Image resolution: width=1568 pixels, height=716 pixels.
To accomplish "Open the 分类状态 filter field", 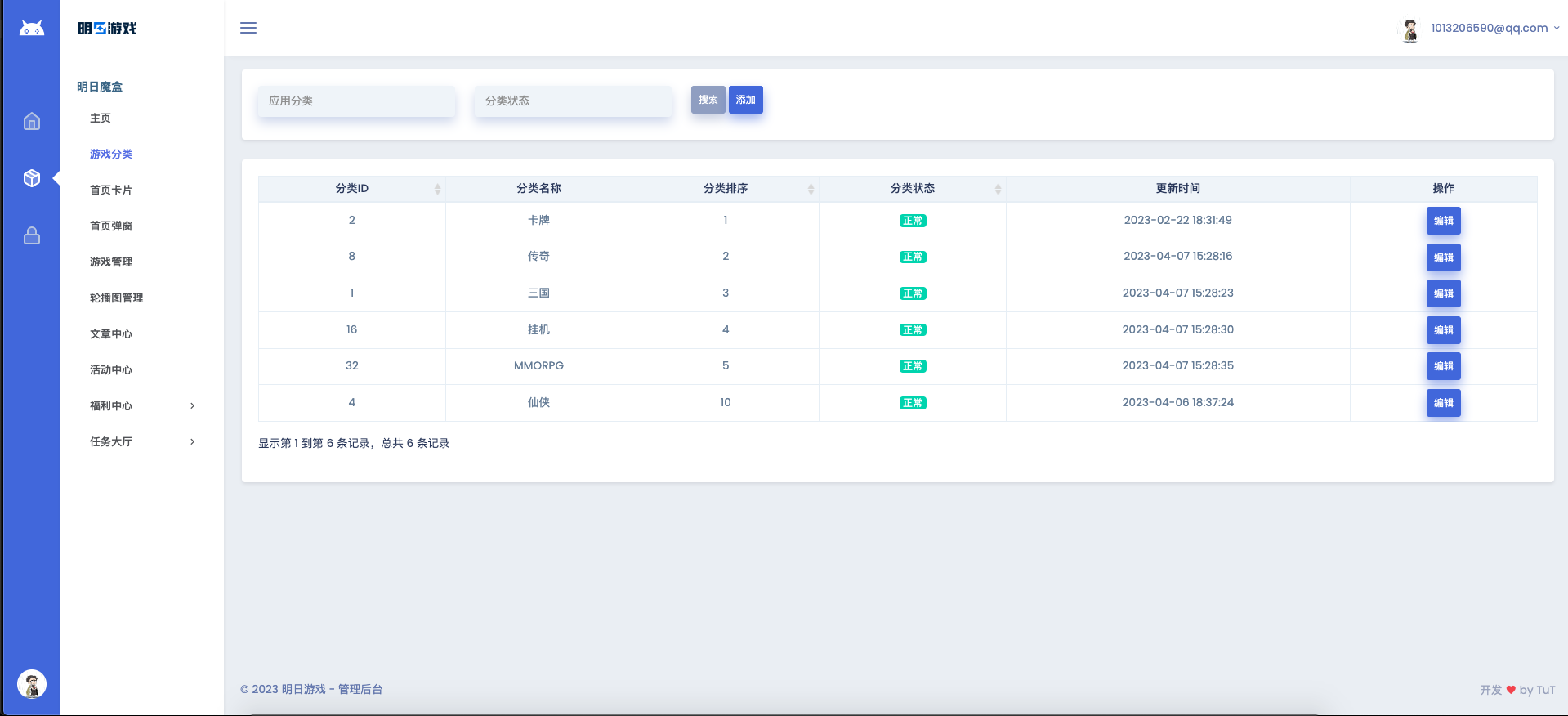I will click(x=573, y=101).
